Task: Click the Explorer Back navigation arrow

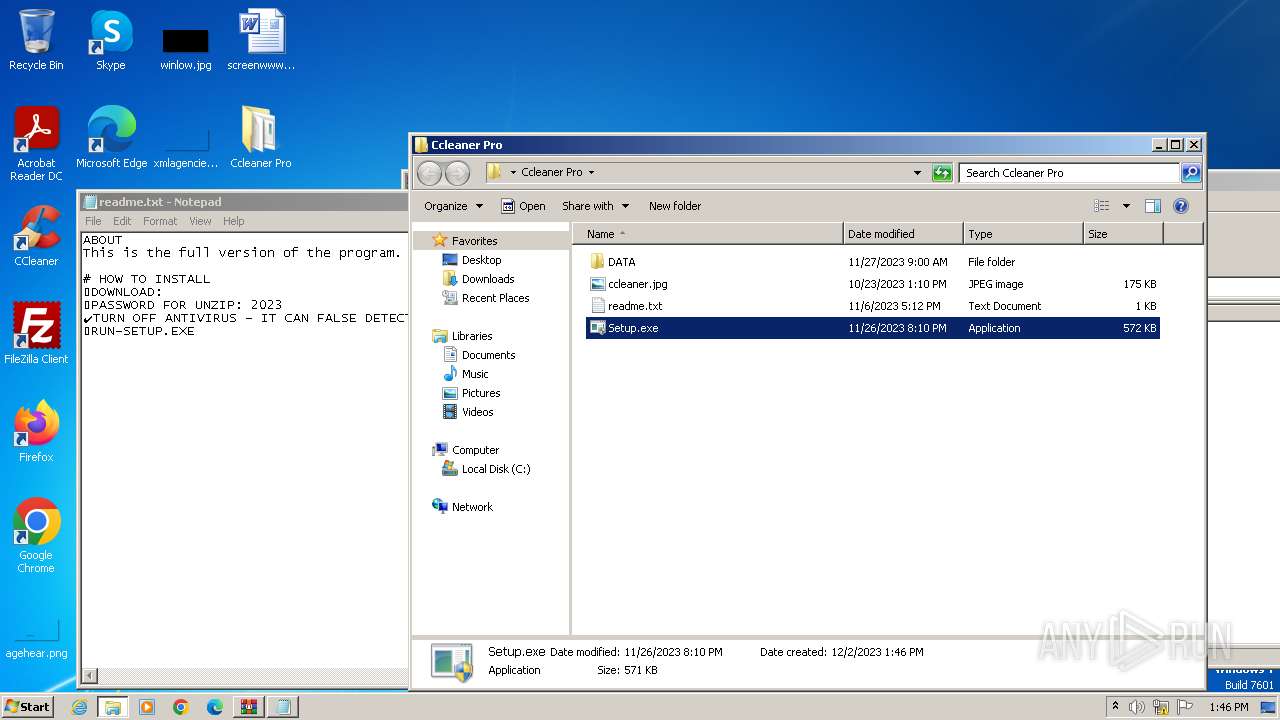Action: (429, 173)
